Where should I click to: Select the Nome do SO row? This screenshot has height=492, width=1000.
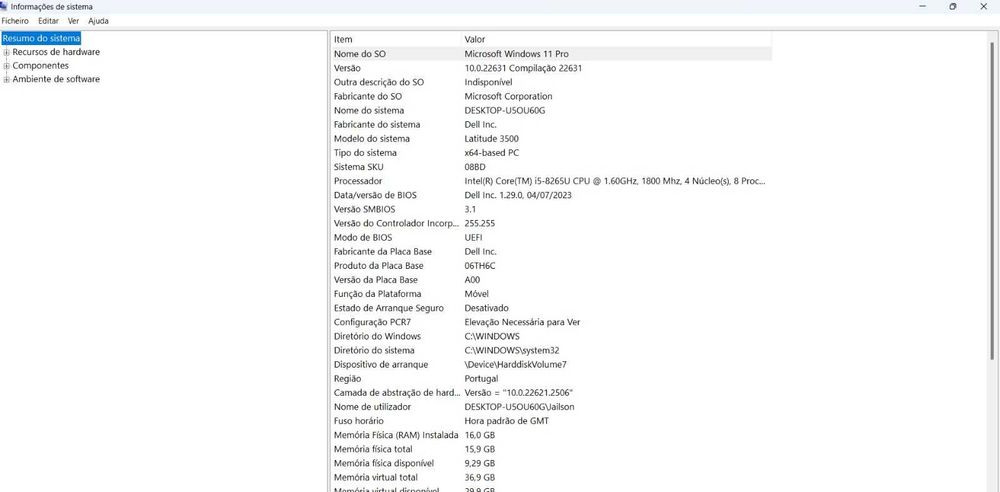click(x=551, y=54)
